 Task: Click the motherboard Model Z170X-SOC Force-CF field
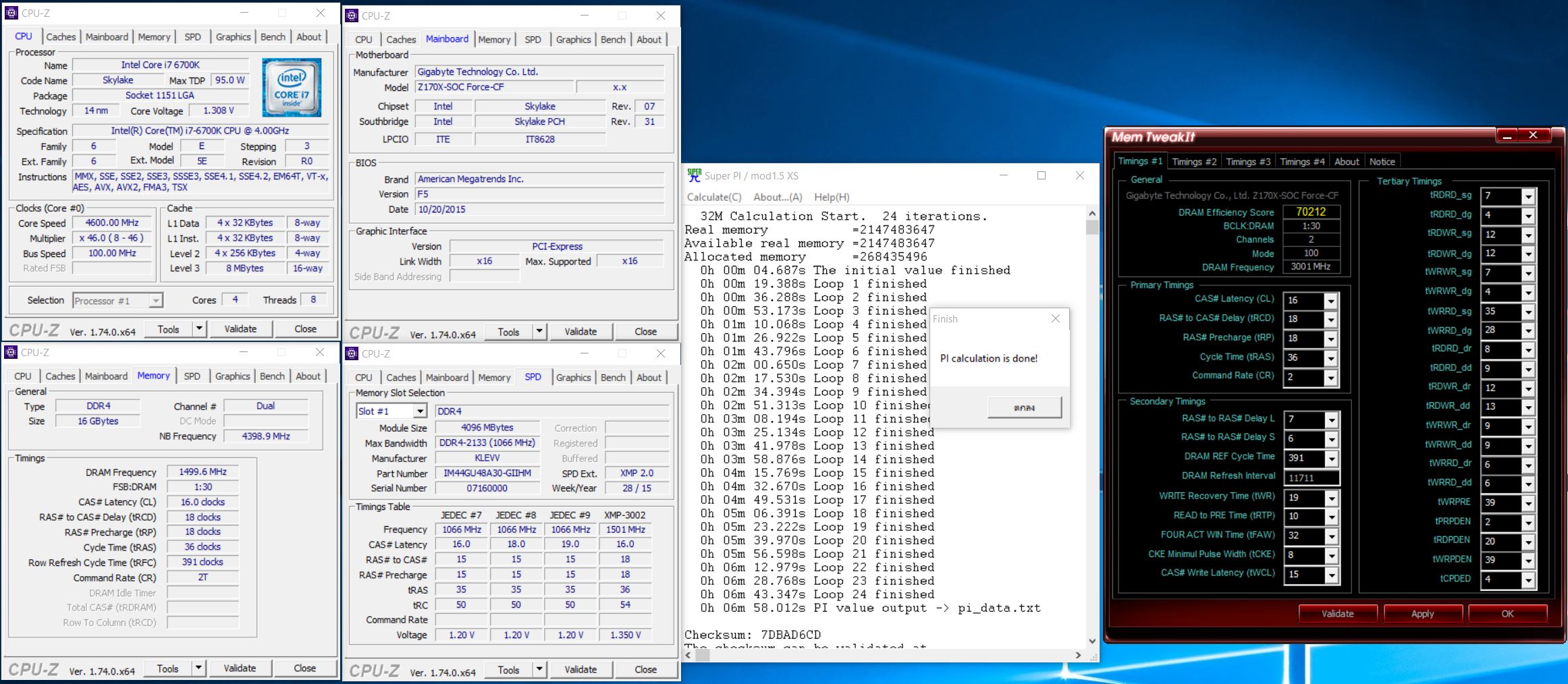coord(494,87)
